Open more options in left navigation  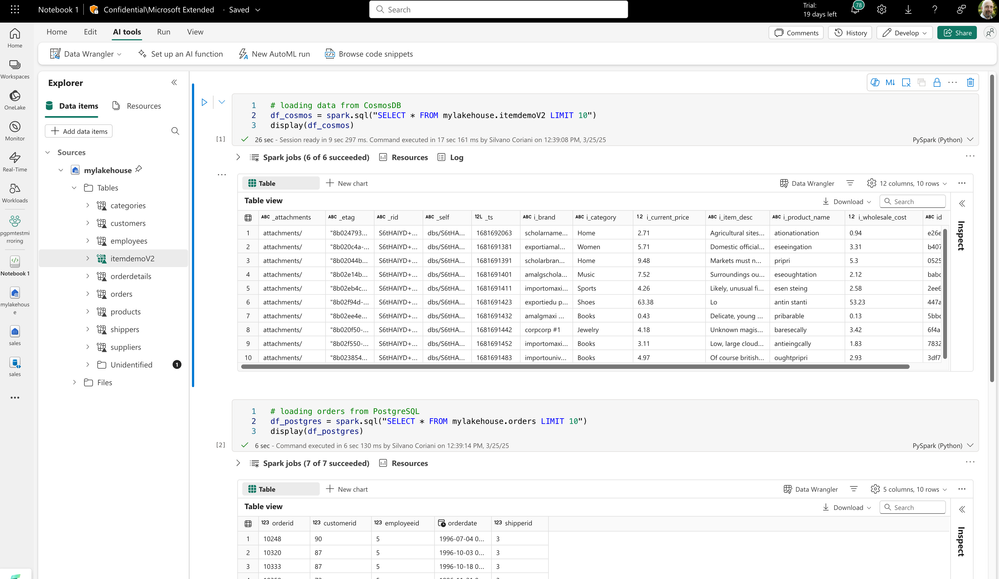[x=15, y=397]
